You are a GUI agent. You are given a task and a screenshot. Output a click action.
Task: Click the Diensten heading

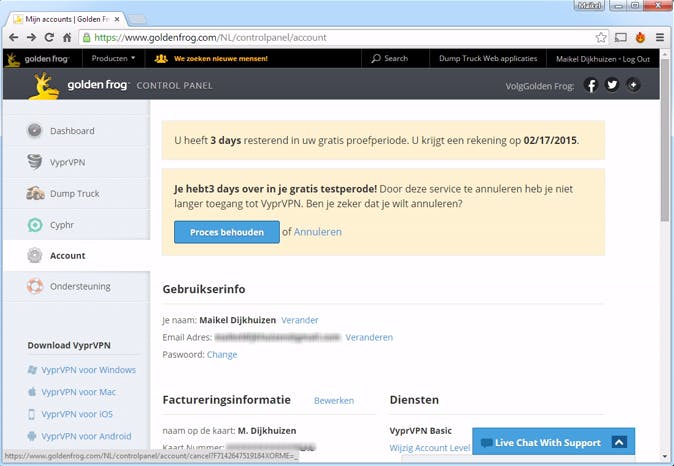414,400
